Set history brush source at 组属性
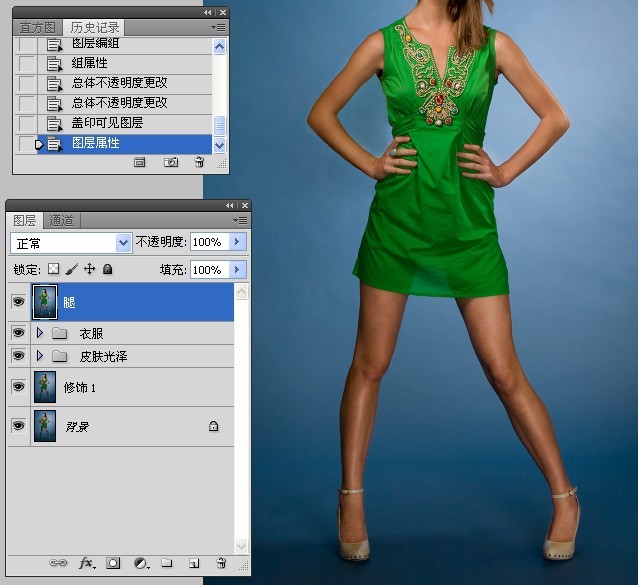 point(27,63)
